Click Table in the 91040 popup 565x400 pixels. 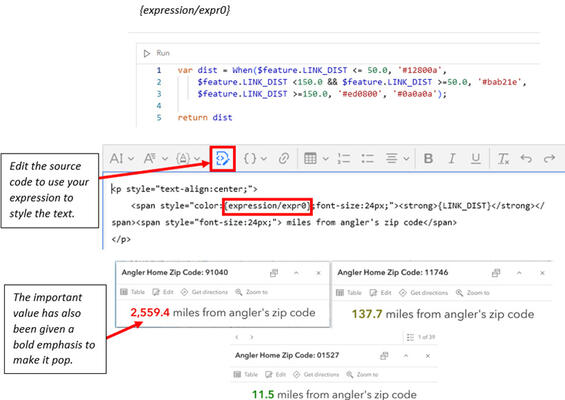[x=133, y=292]
